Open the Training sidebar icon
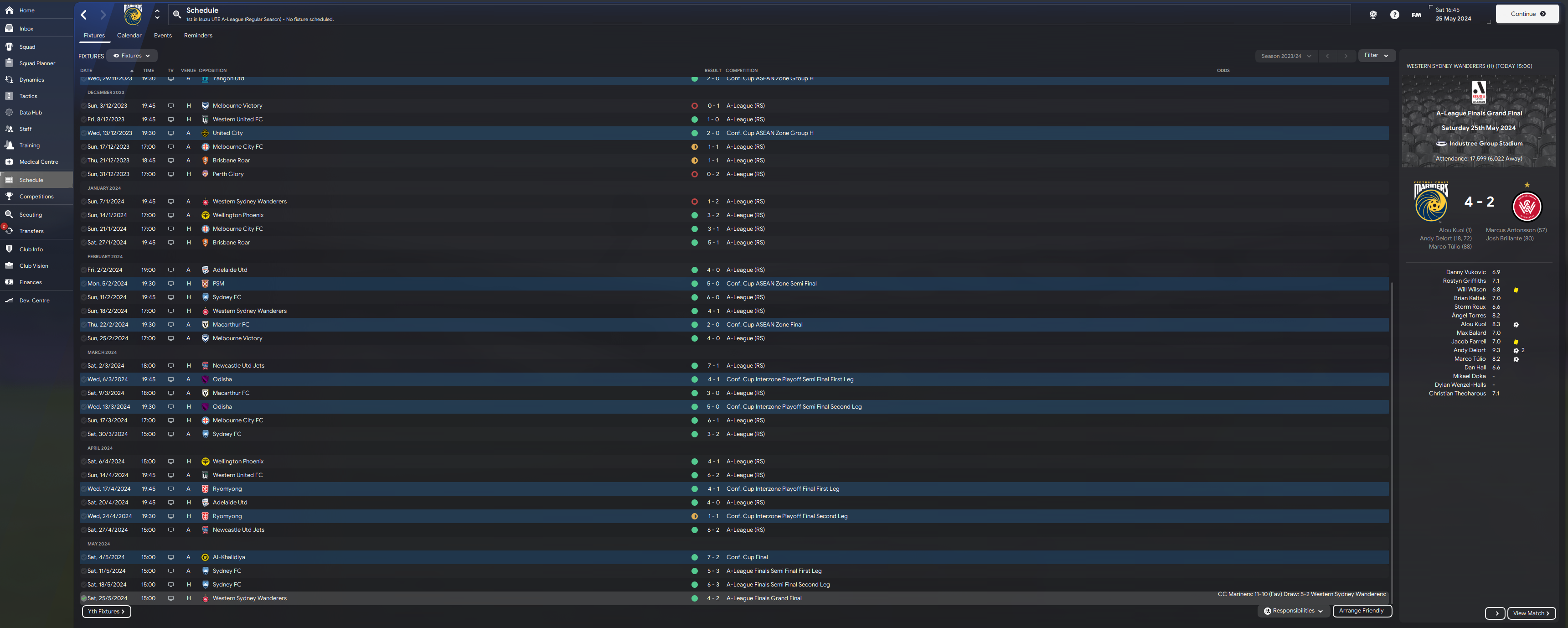 click(9, 145)
